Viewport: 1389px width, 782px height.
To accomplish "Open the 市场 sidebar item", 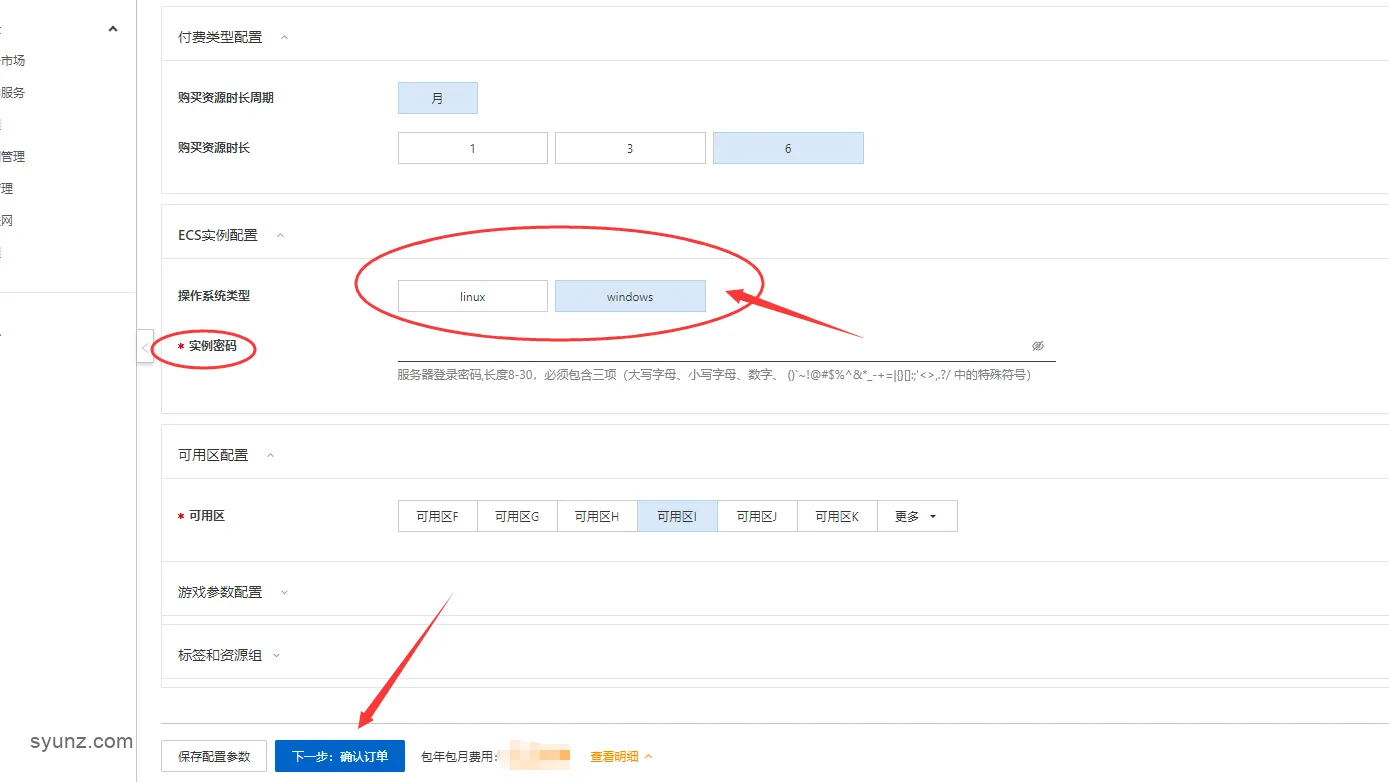I will (13, 60).
